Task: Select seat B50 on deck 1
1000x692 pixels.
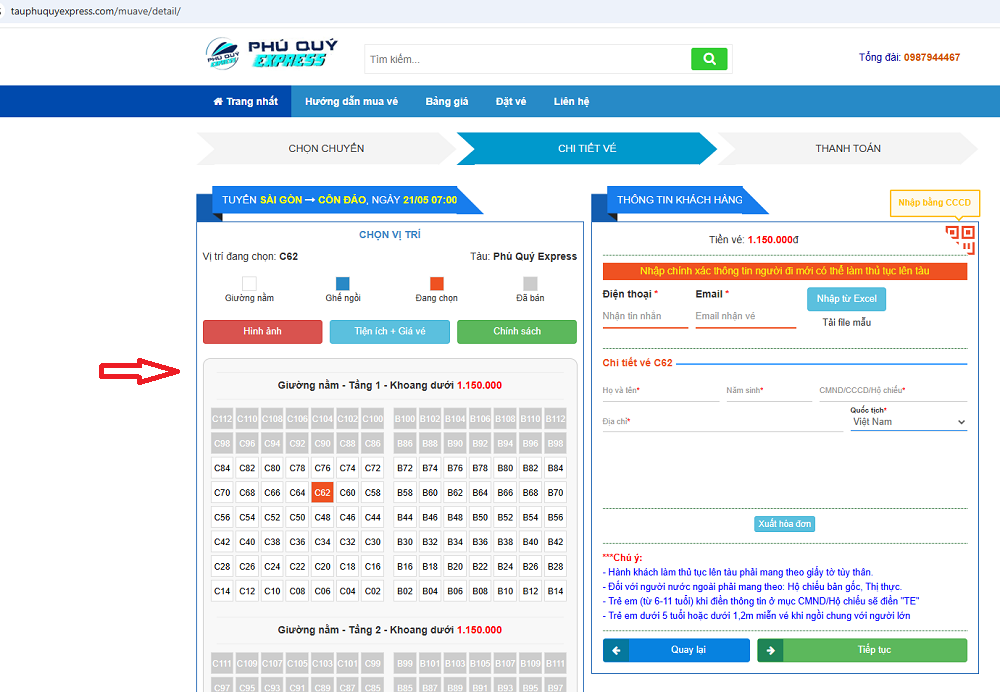Action: click(x=480, y=517)
